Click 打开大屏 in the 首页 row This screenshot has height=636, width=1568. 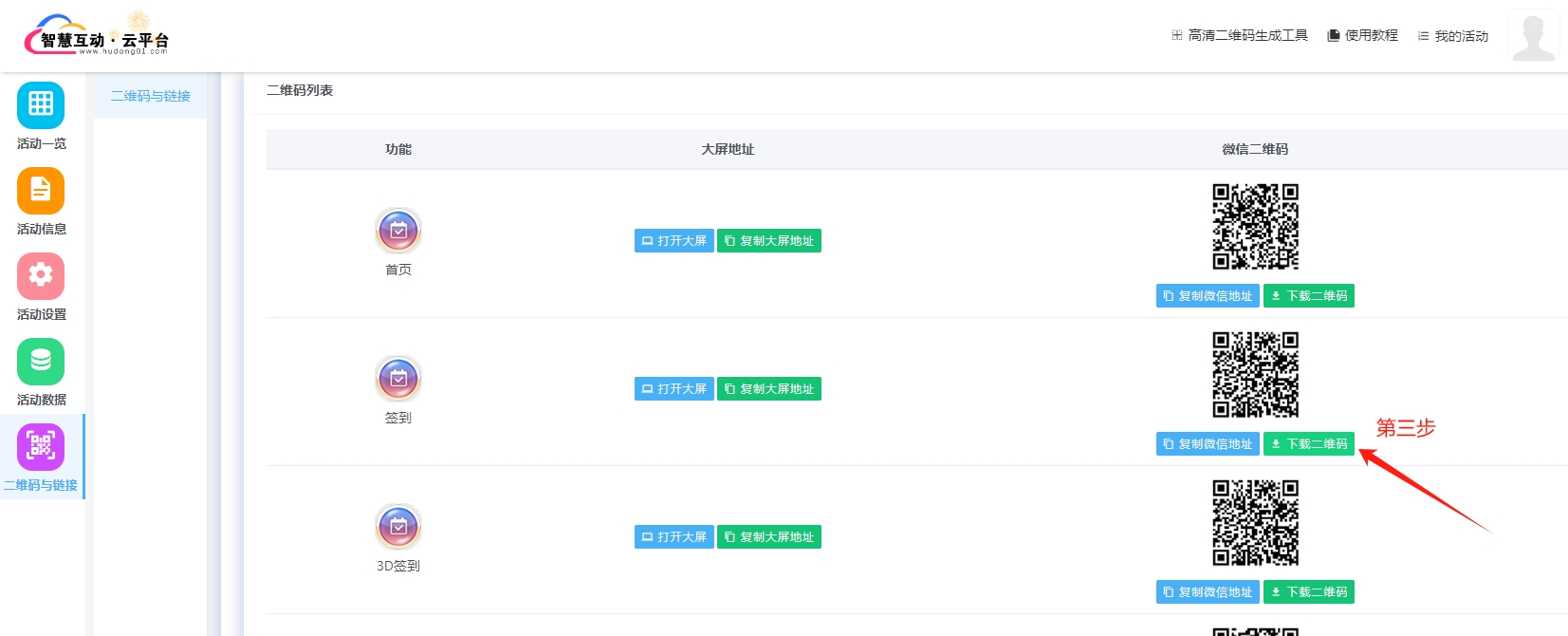[x=674, y=241]
